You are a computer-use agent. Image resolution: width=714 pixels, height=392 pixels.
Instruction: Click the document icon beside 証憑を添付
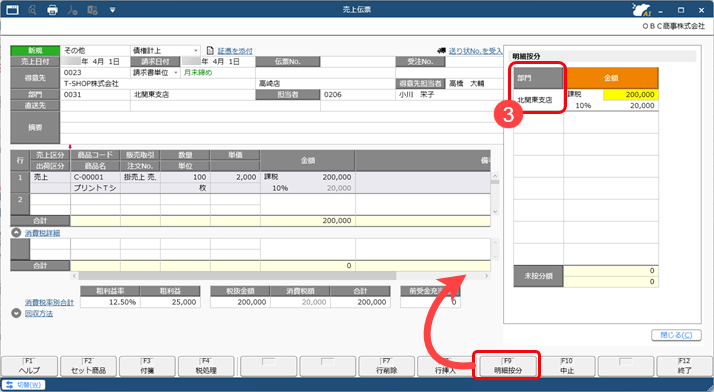210,51
